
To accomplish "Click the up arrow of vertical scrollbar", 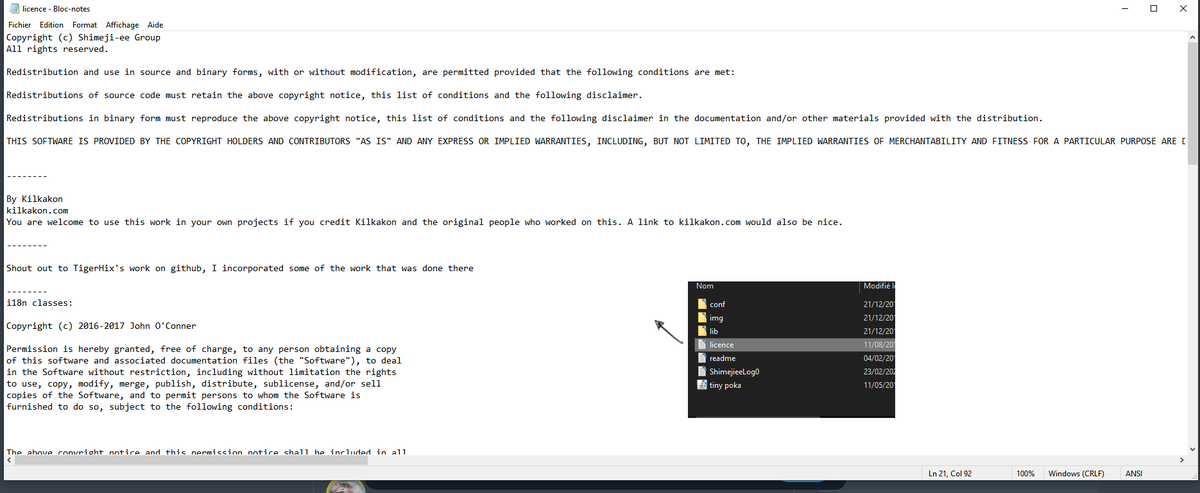I will (1192, 37).
